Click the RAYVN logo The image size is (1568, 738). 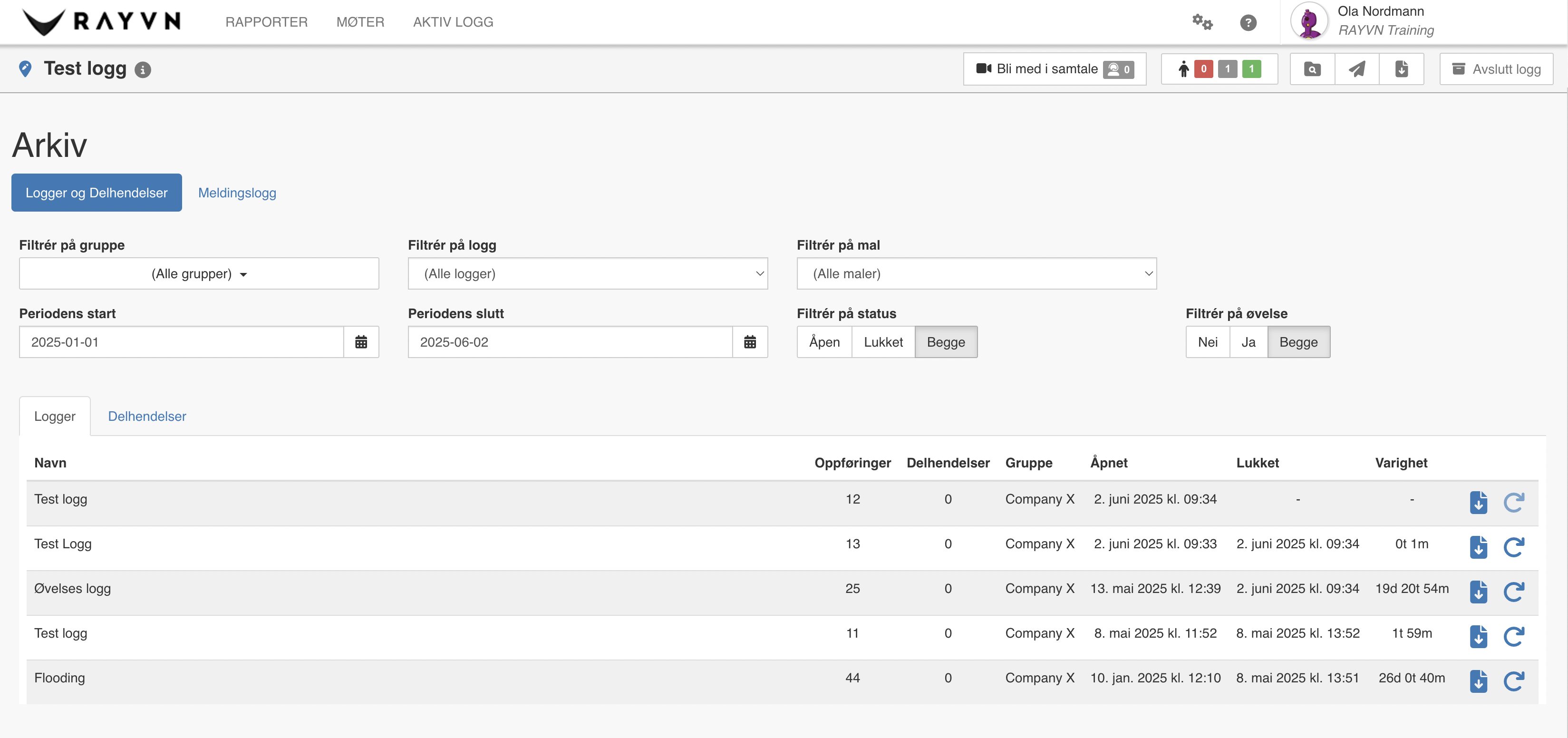[102, 22]
